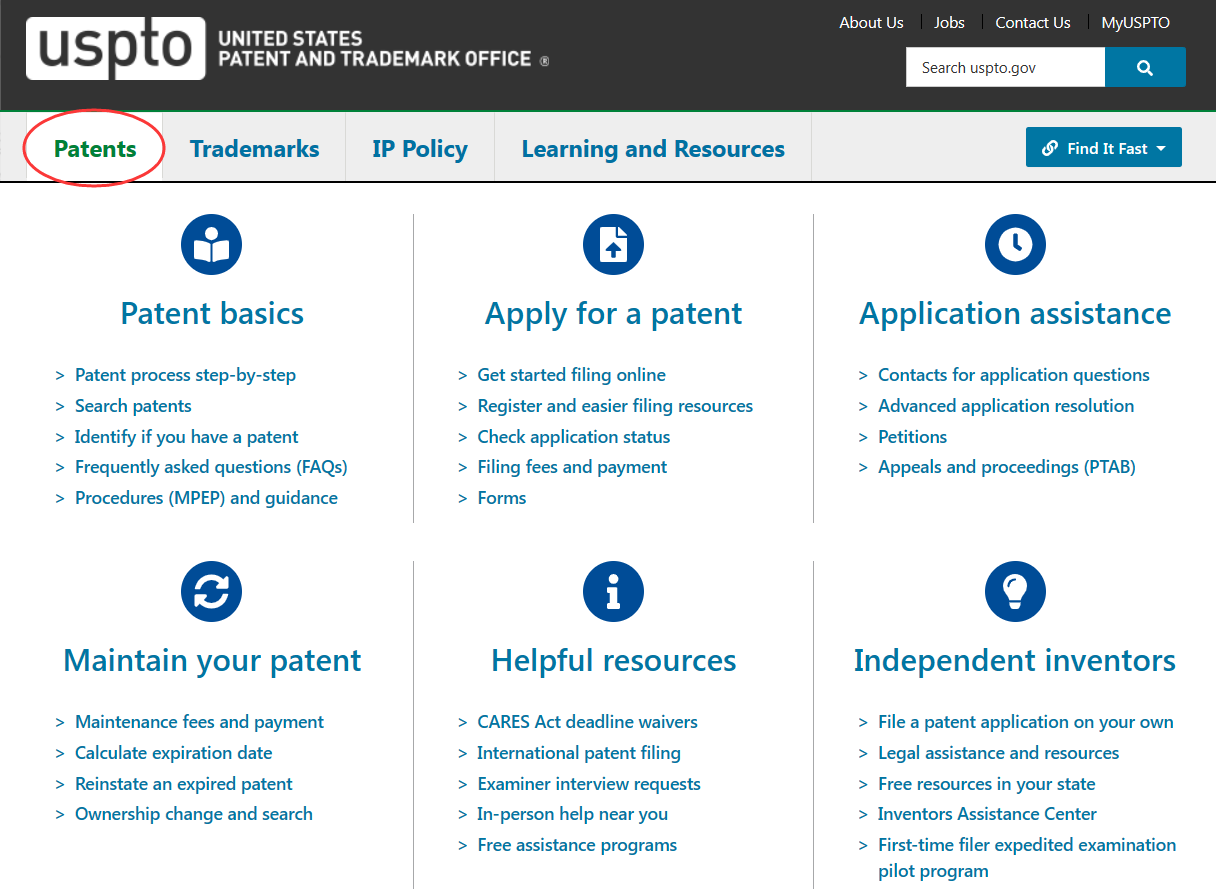Focus the Search uspto.gov field
The width and height of the screenshot is (1216, 889).
click(x=1005, y=68)
